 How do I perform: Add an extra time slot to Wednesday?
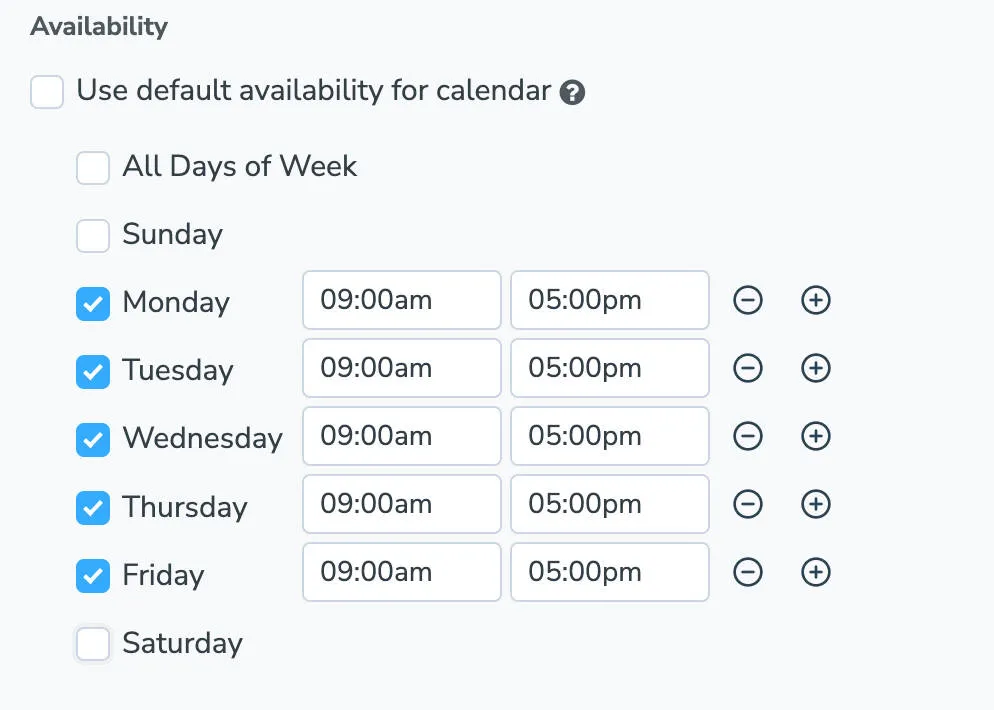pos(815,436)
